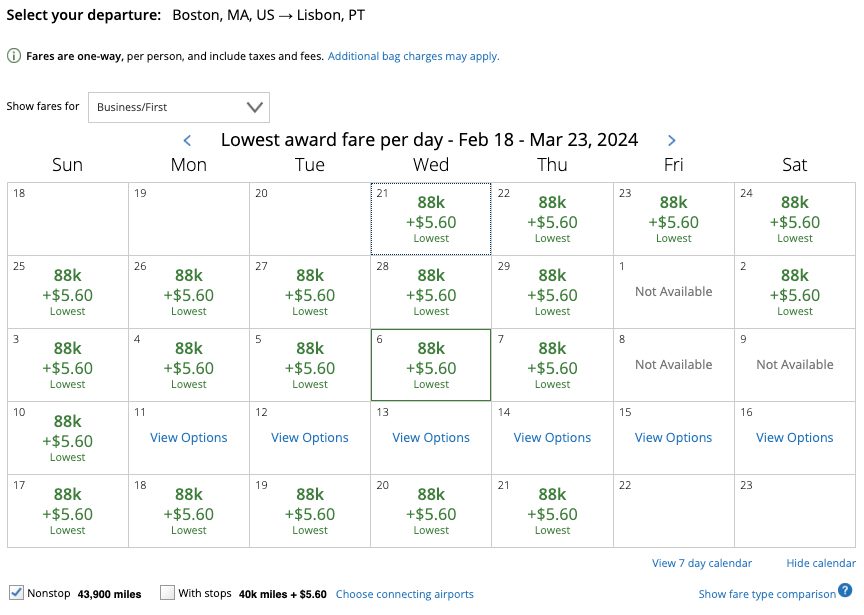The height and width of the screenshot is (615, 864).
Task: Click the next month arrow
Action: click(672, 140)
